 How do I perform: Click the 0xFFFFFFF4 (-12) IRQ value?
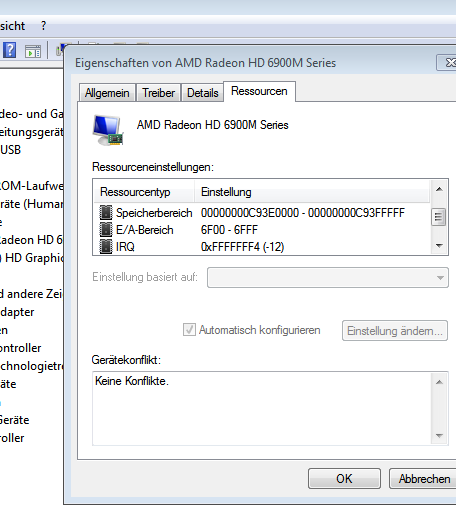pyautogui.click(x=242, y=247)
